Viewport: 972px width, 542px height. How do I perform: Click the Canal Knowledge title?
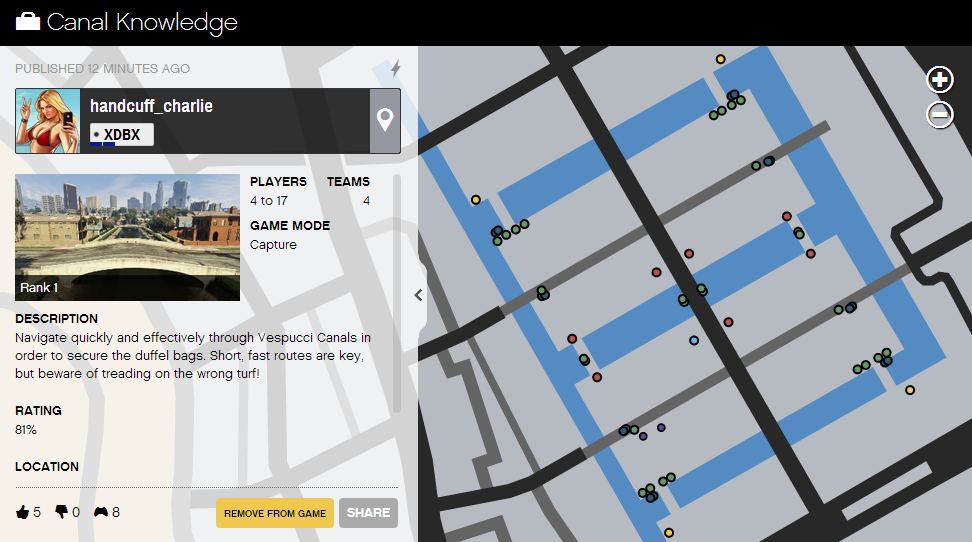(x=142, y=22)
